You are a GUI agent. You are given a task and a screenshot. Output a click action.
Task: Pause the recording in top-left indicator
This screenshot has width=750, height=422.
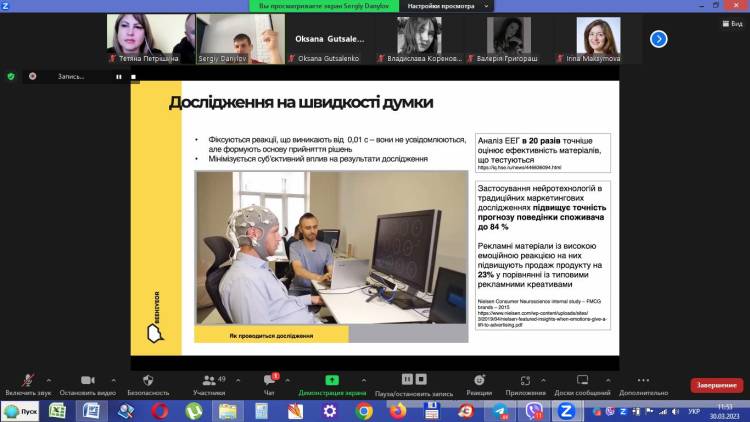pyautogui.click(x=118, y=76)
